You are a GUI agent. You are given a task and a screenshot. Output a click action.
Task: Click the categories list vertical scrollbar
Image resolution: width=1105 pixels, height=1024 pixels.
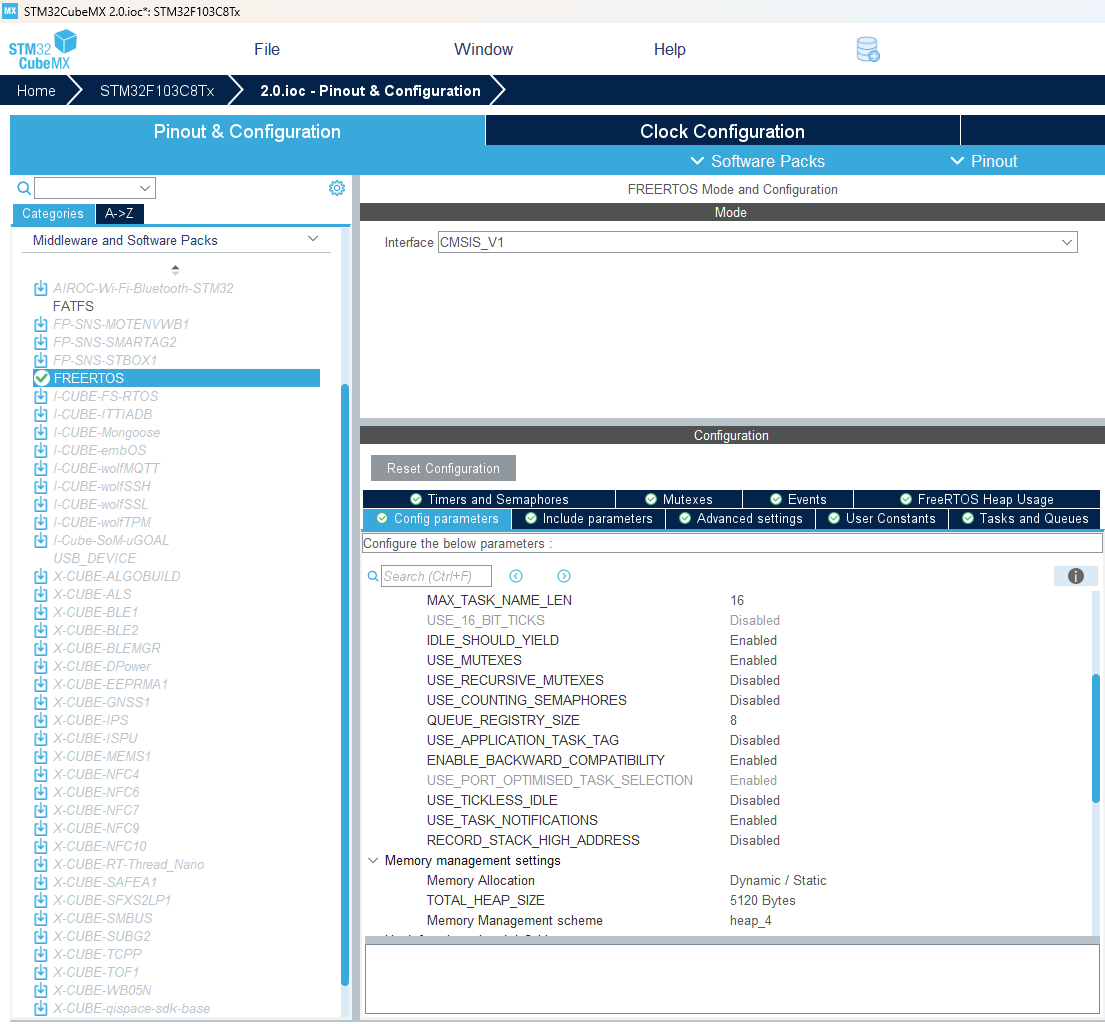(x=345, y=684)
